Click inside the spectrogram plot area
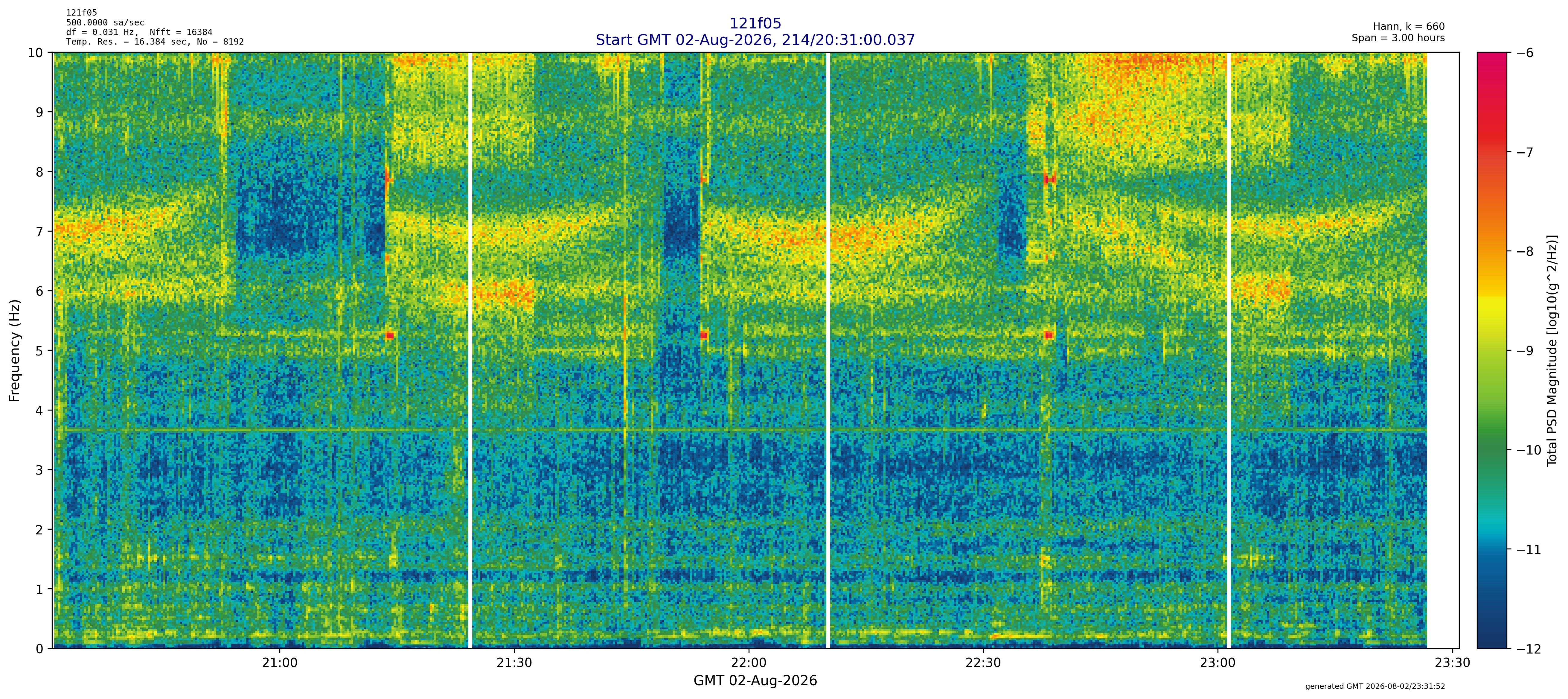Viewport: 1568px width, 699px height. (756, 350)
